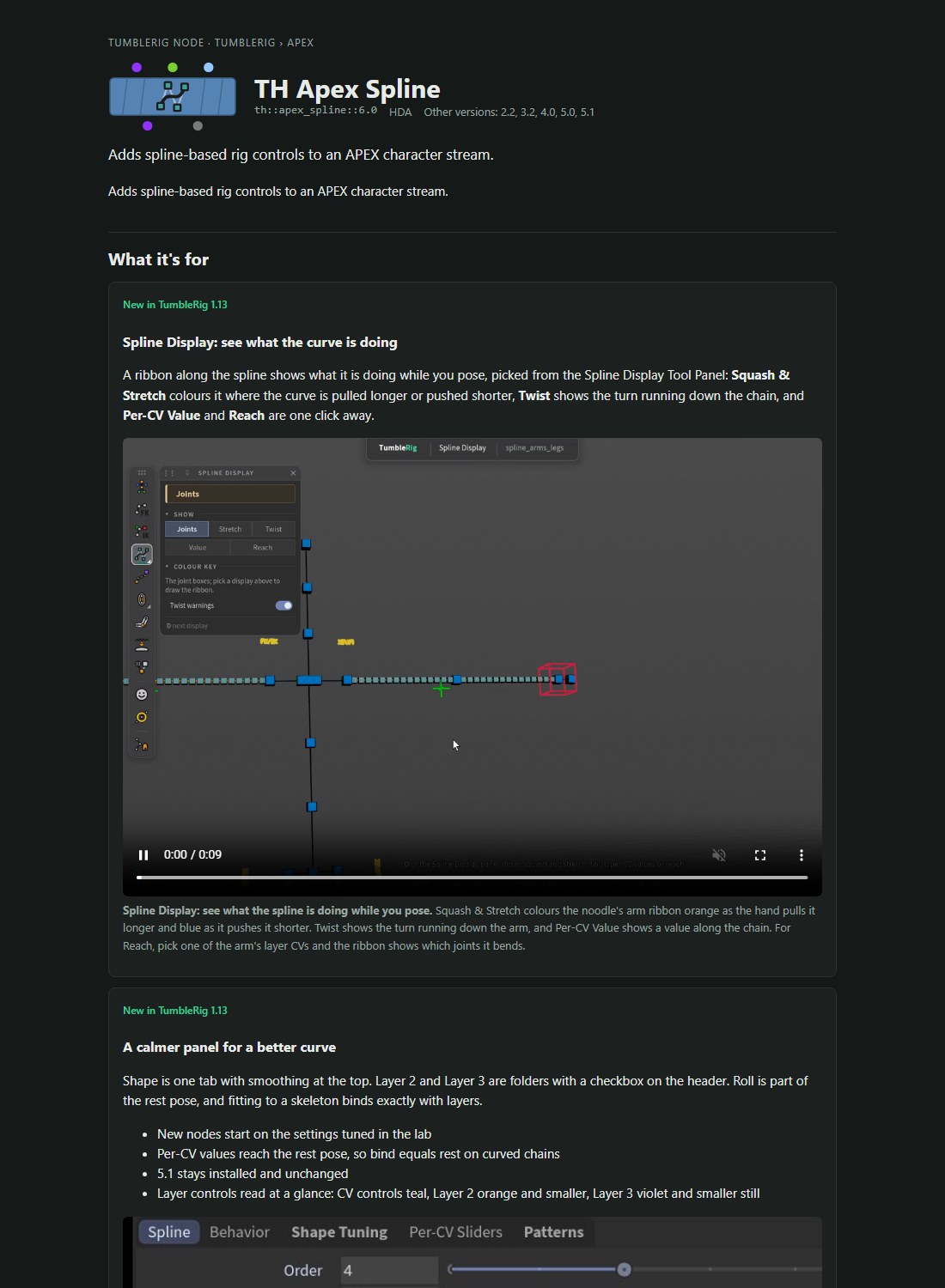
Task: Click Spline Display in viewport bar
Action: (462, 447)
